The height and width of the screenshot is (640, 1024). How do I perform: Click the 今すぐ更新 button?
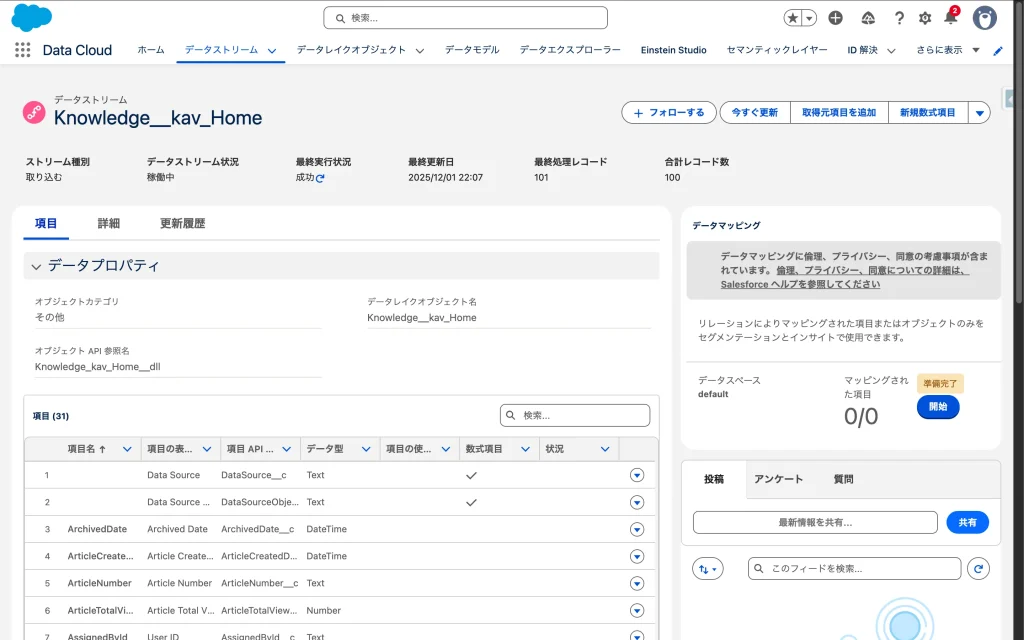pyautogui.click(x=754, y=113)
